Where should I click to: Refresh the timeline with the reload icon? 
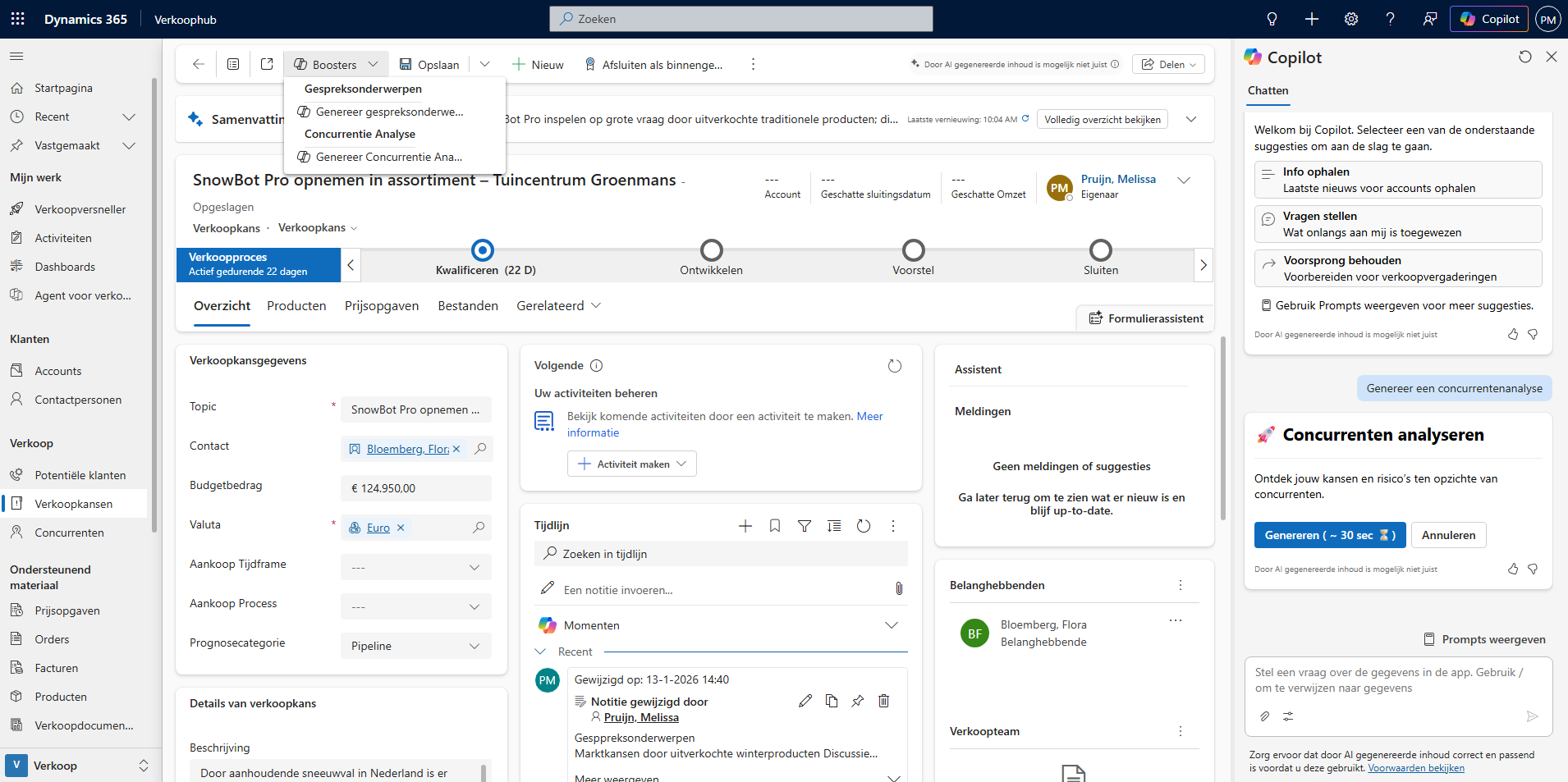coord(864,526)
